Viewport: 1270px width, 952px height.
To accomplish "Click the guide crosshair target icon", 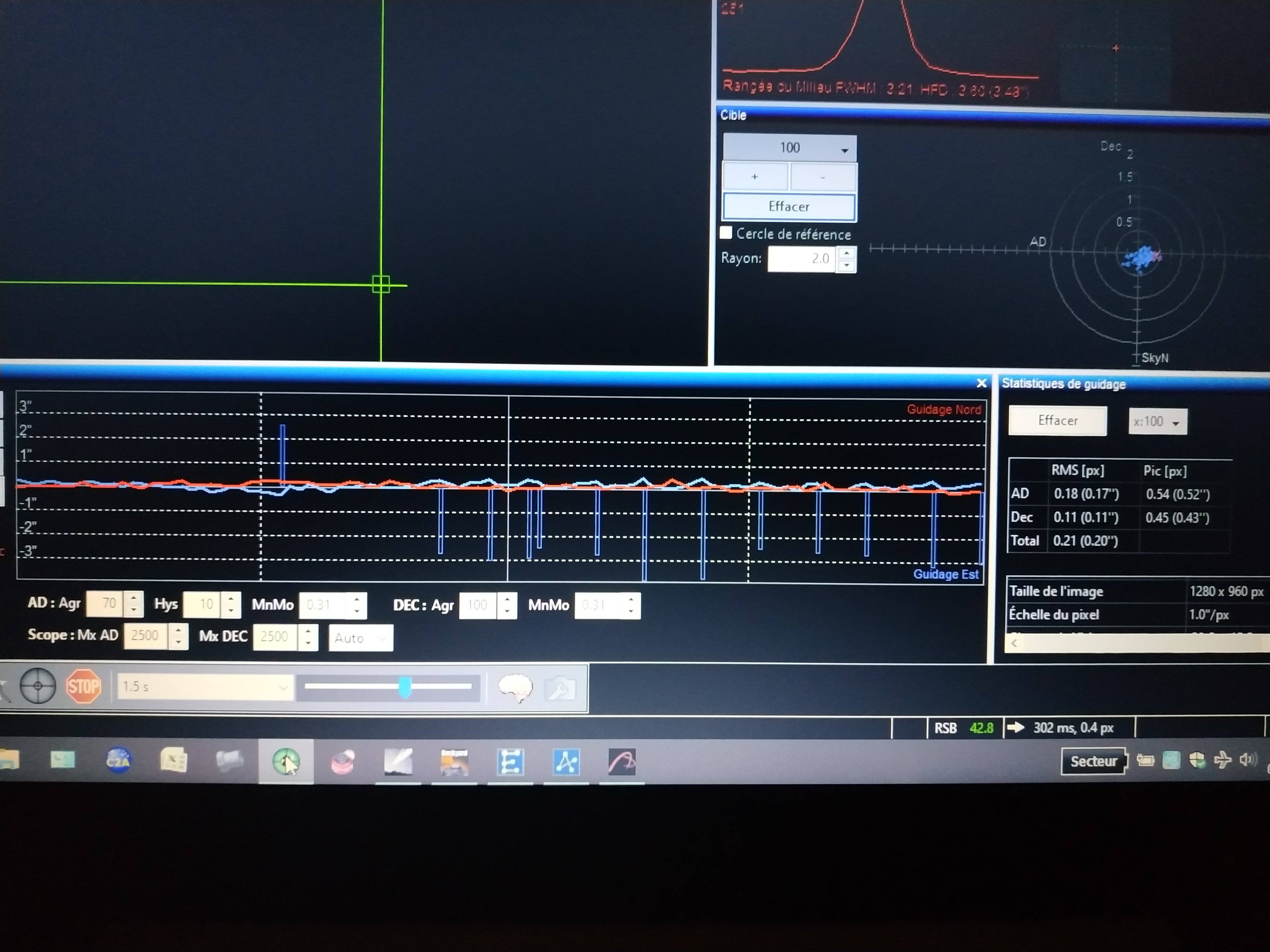I will [x=38, y=686].
